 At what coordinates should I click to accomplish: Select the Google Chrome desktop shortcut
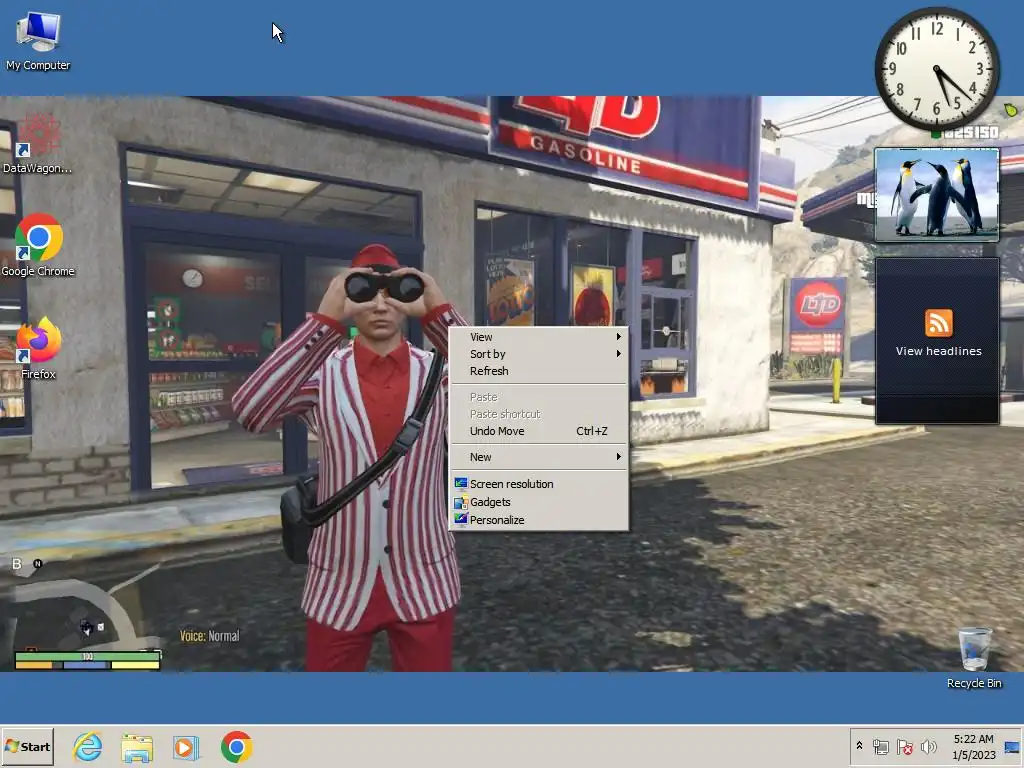pyautogui.click(x=38, y=244)
